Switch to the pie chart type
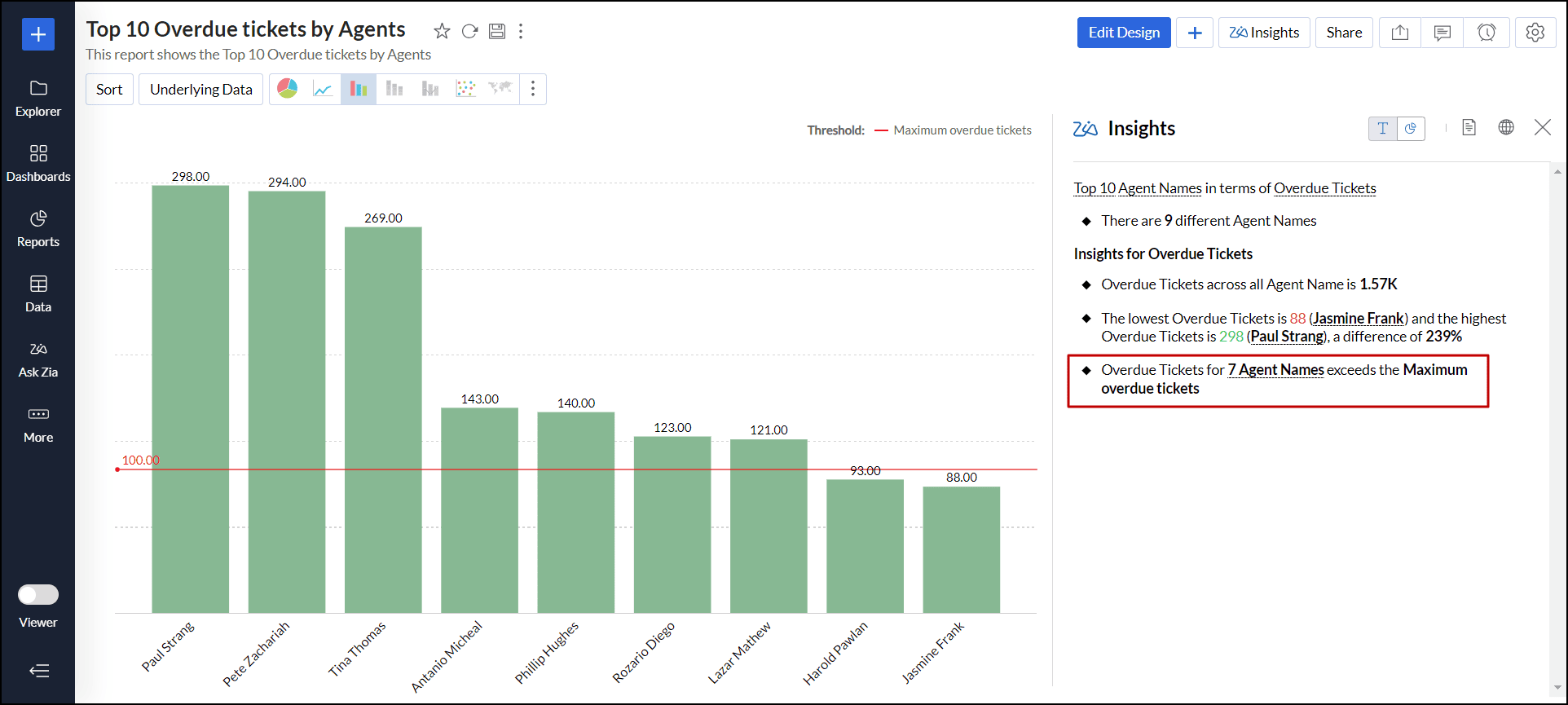 click(x=288, y=89)
